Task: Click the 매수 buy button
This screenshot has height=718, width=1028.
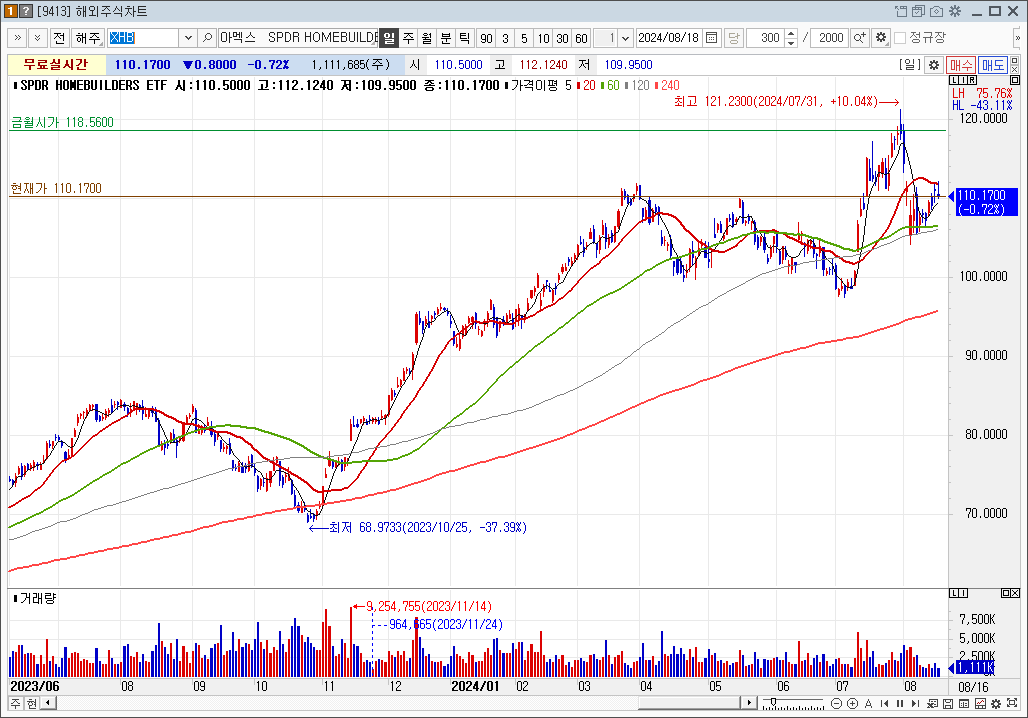Action: [960, 64]
